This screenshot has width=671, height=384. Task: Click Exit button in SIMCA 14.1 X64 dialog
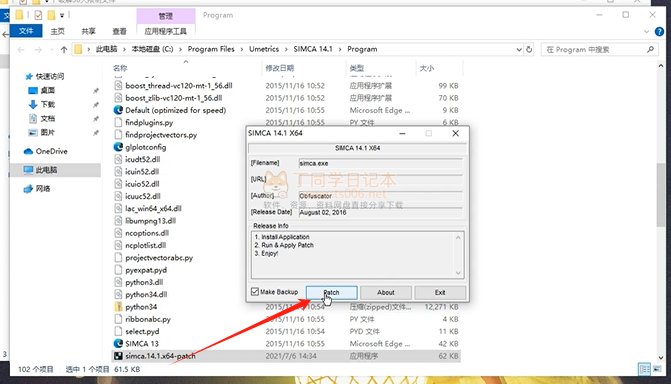[x=440, y=292]
